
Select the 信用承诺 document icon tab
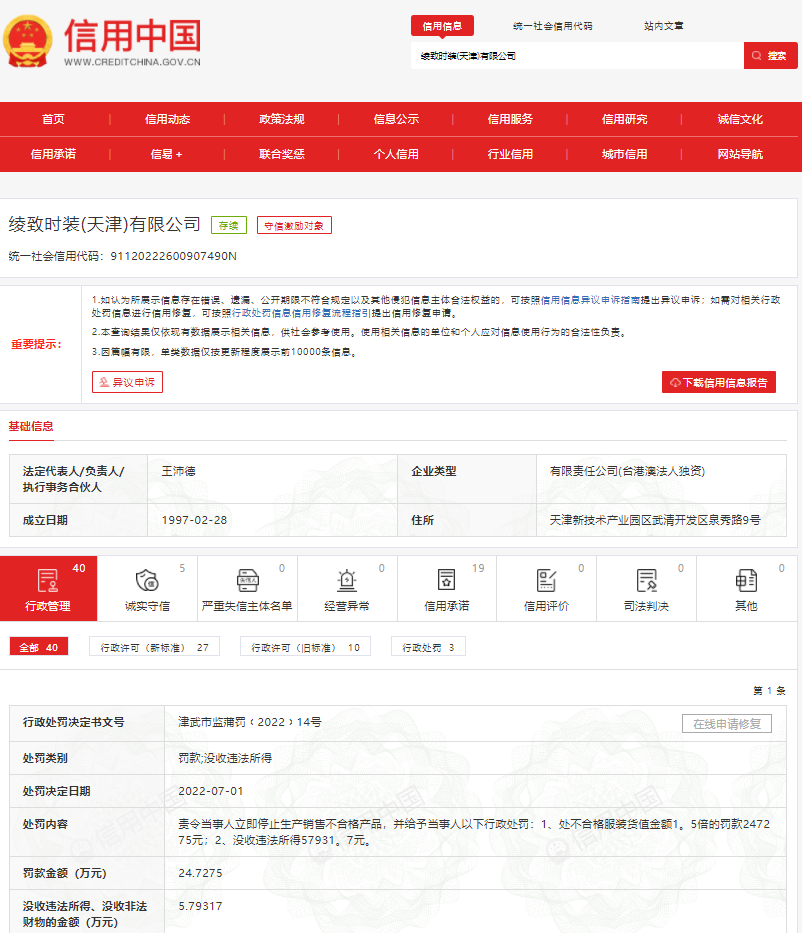click(x=447, y=588)
